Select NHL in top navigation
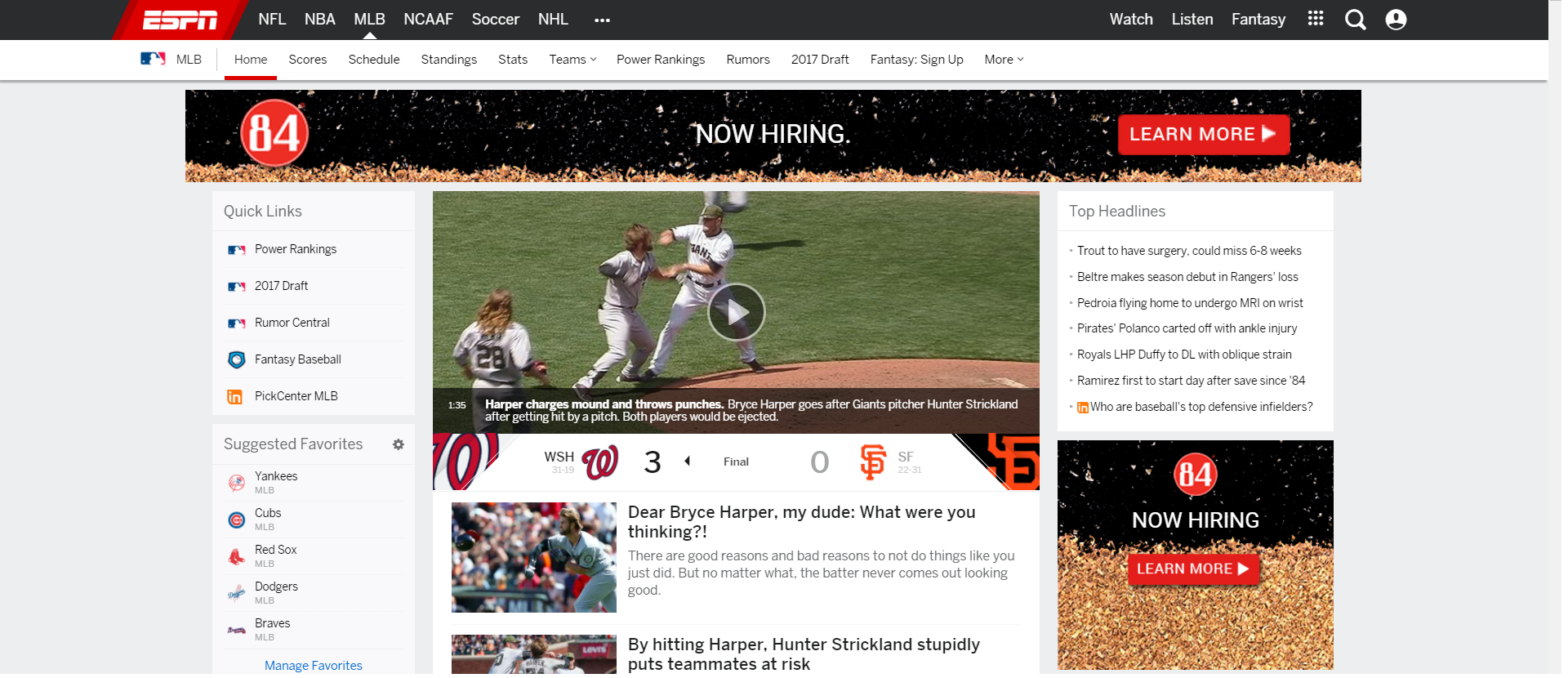Image resolution: width=1568 pixels, height=678 pixels. (553, 20)
